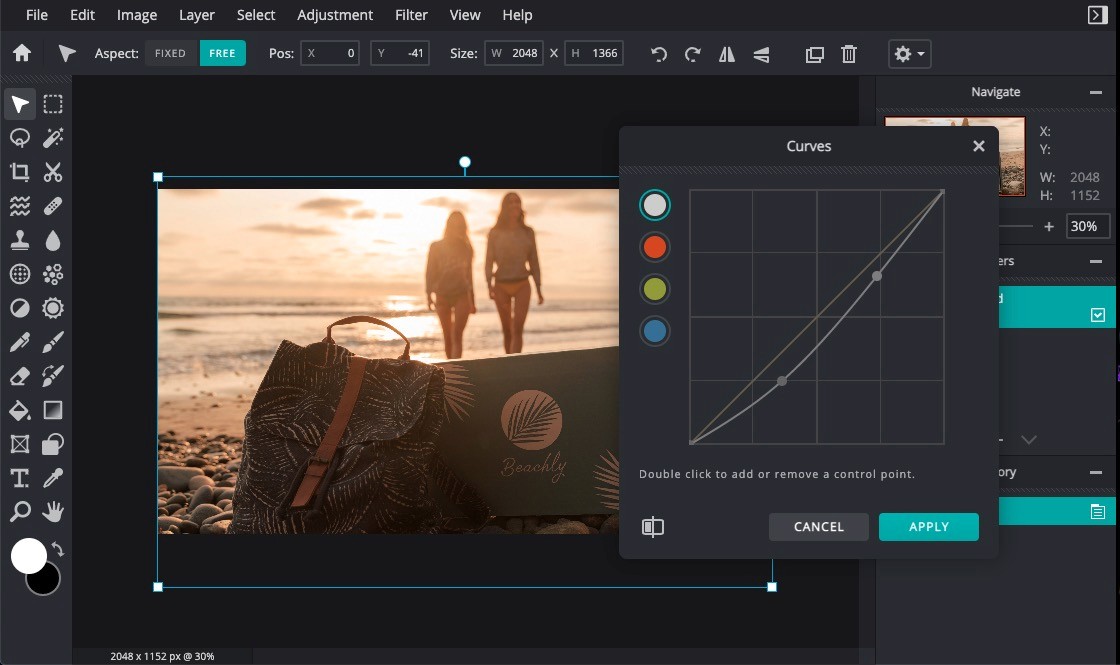
Task: Select the Eyedropper tool
Action: (x=52, y=478)
